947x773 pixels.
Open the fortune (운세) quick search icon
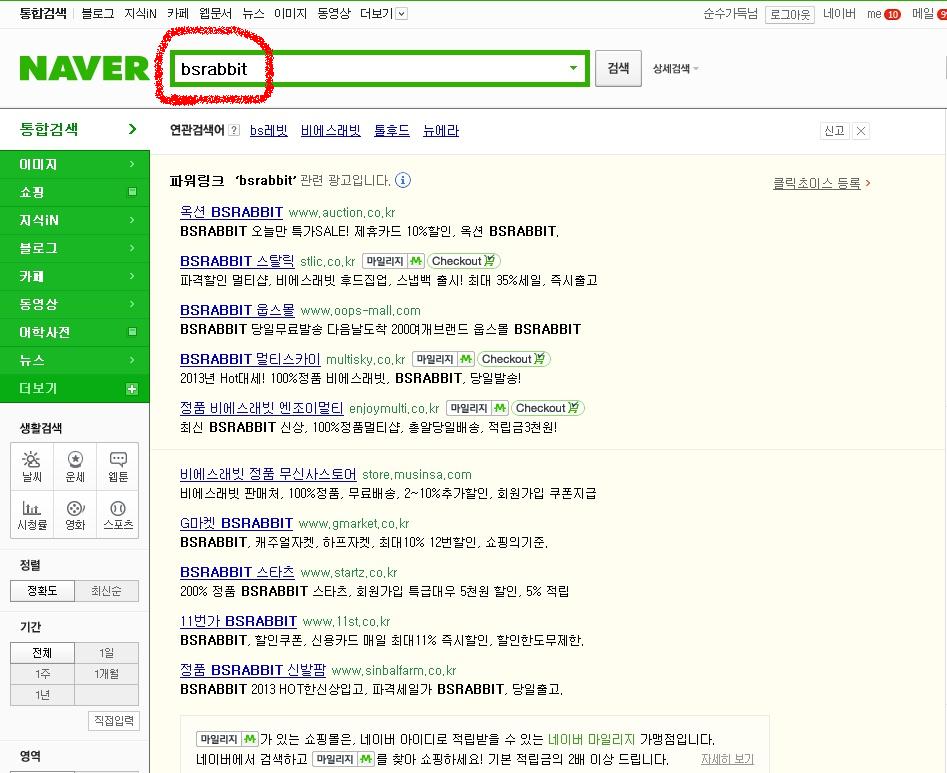(x=75, y=466)
